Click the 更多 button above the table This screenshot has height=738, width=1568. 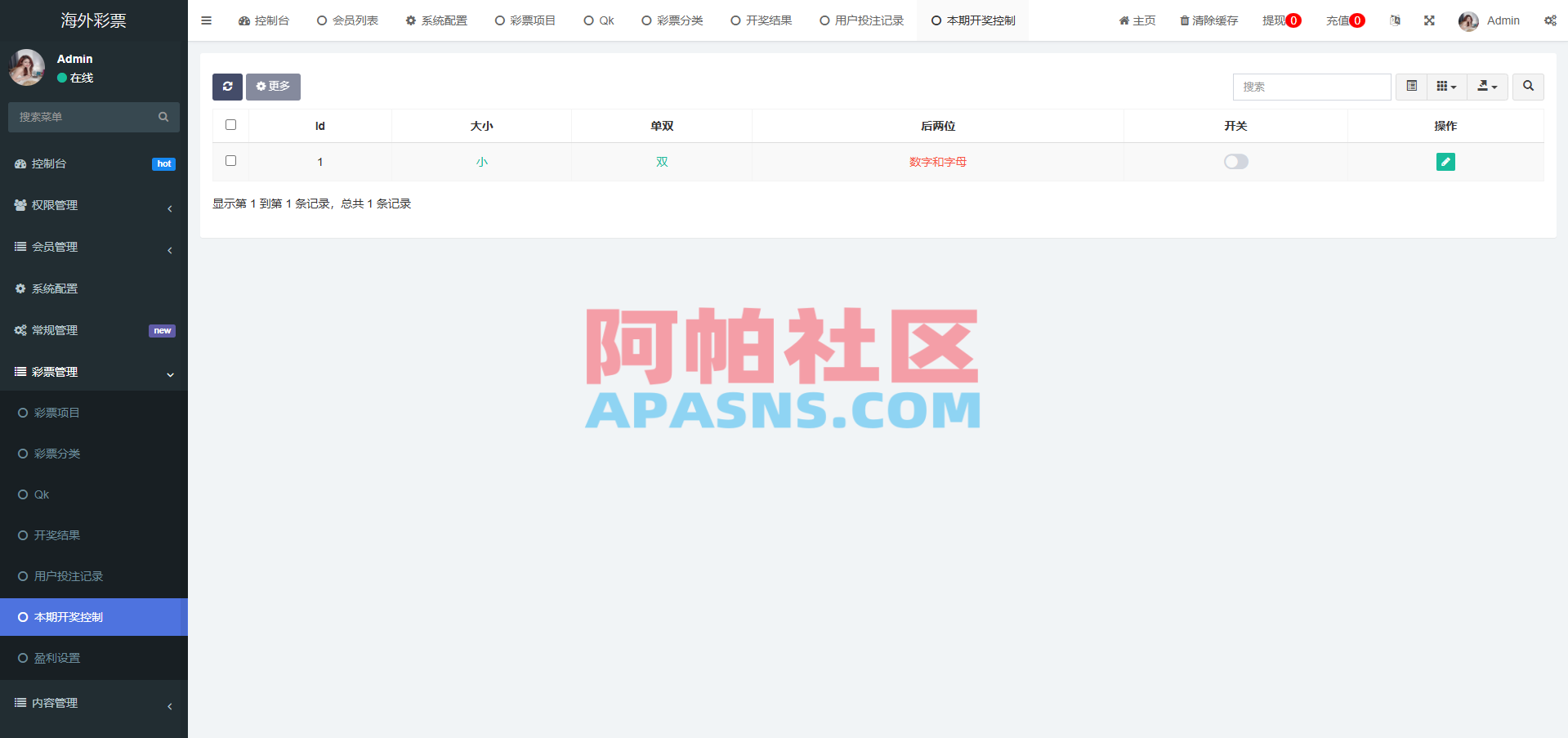click(x=273, y=87)
